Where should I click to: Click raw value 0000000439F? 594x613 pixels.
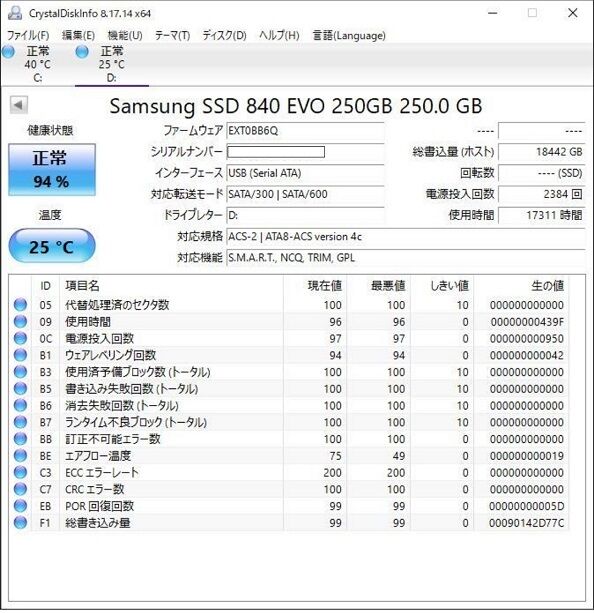pyautogui.click(x=527, y=322)
